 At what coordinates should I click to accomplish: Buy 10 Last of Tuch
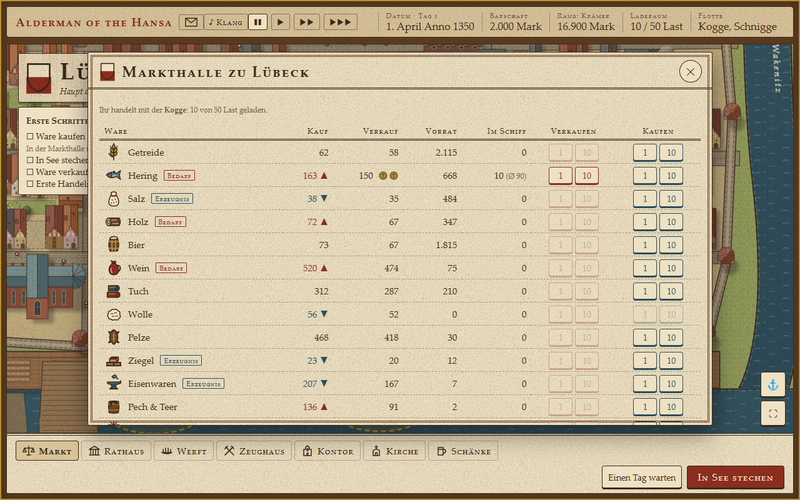[x=671, y=291]
